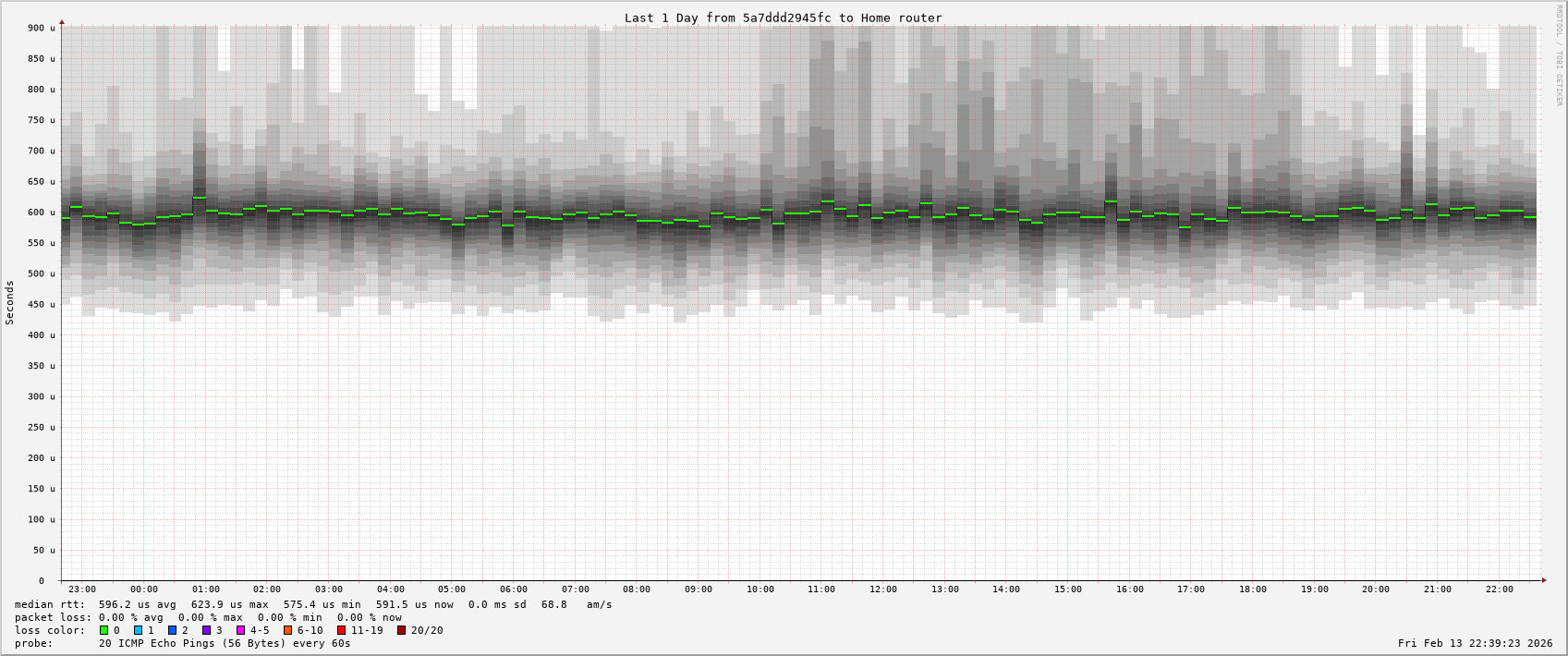Select the 22:00 time axis label

[x=1499, y=589]
